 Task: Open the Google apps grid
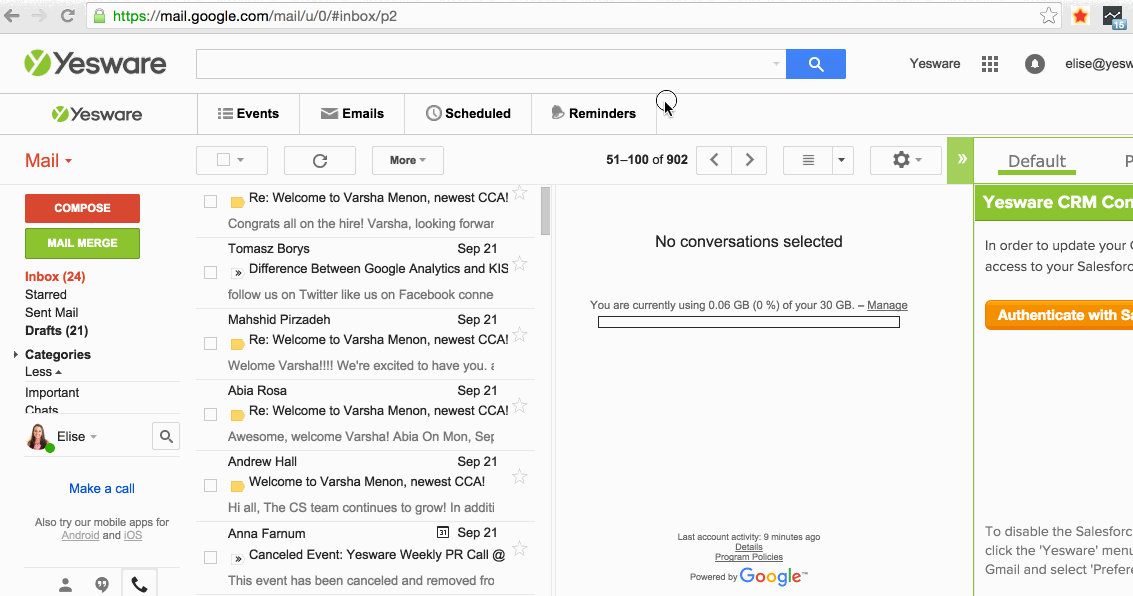pos(990,64)
